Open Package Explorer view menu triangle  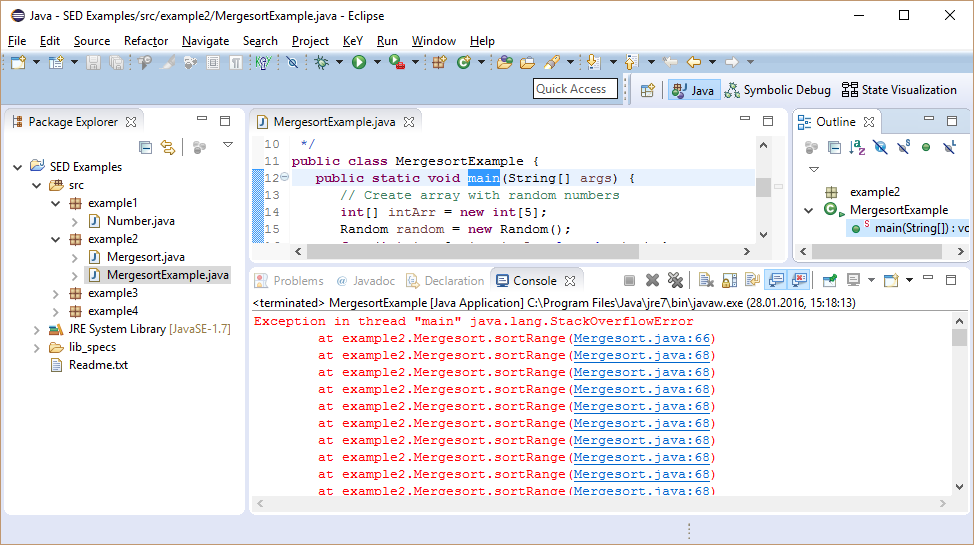[x=228, y=145]
